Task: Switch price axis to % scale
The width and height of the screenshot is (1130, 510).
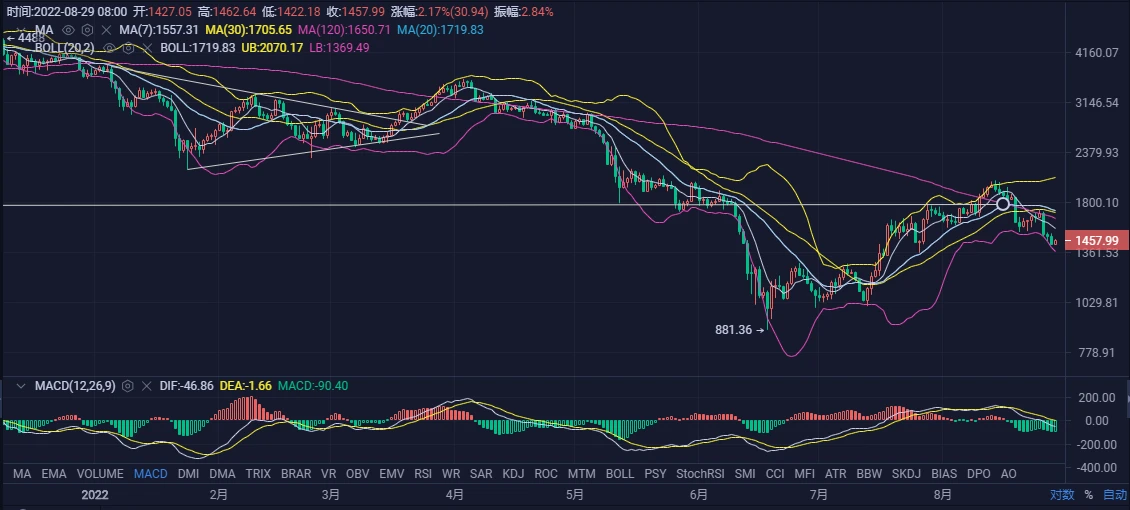Action: point(1088,495)
